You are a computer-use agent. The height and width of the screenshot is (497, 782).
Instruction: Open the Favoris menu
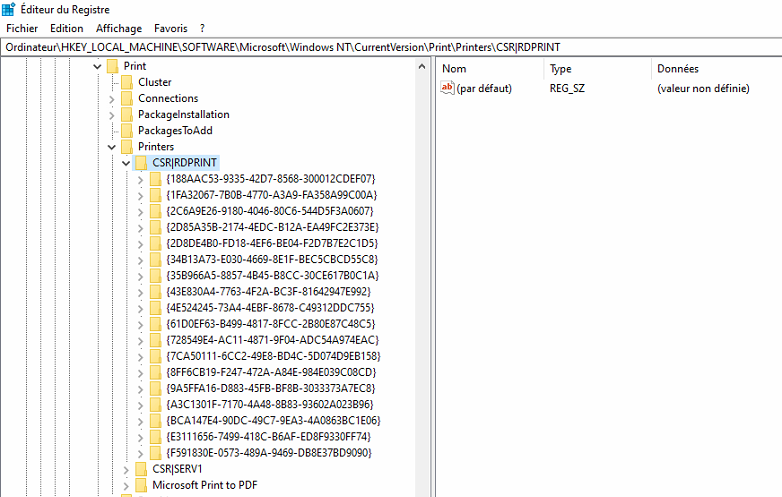(x=170, y=28)
